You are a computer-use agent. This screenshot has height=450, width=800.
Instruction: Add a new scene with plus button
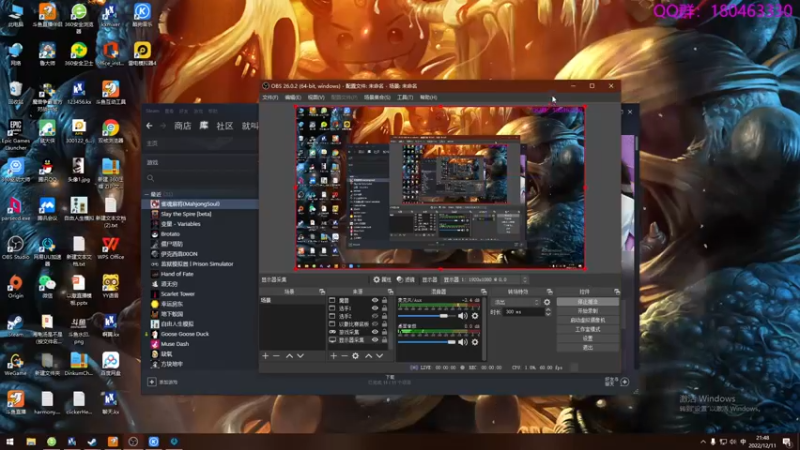265,356
